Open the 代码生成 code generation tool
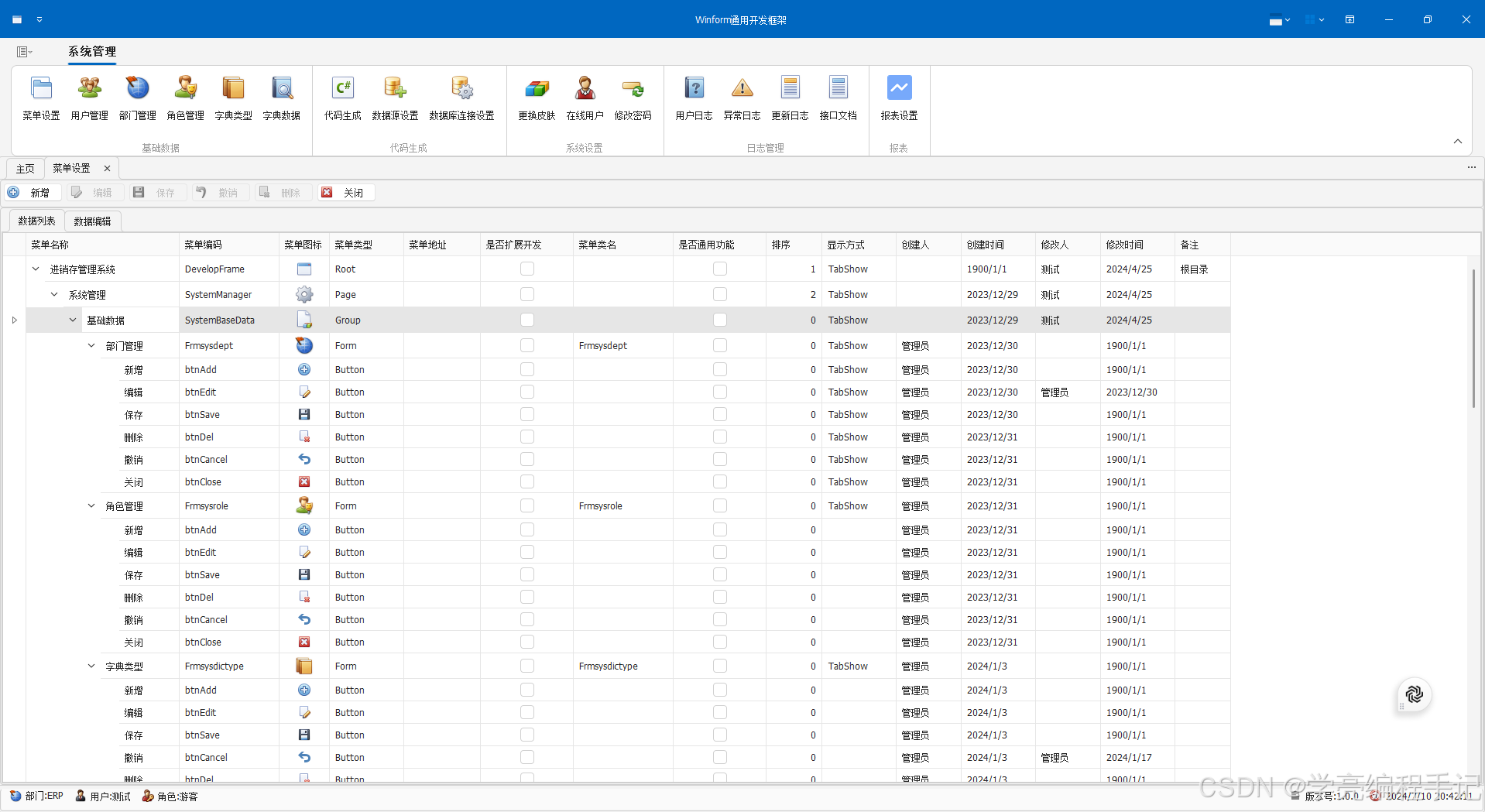Image resolution: width=1485 pixels, height=812 pixels. 342,97
